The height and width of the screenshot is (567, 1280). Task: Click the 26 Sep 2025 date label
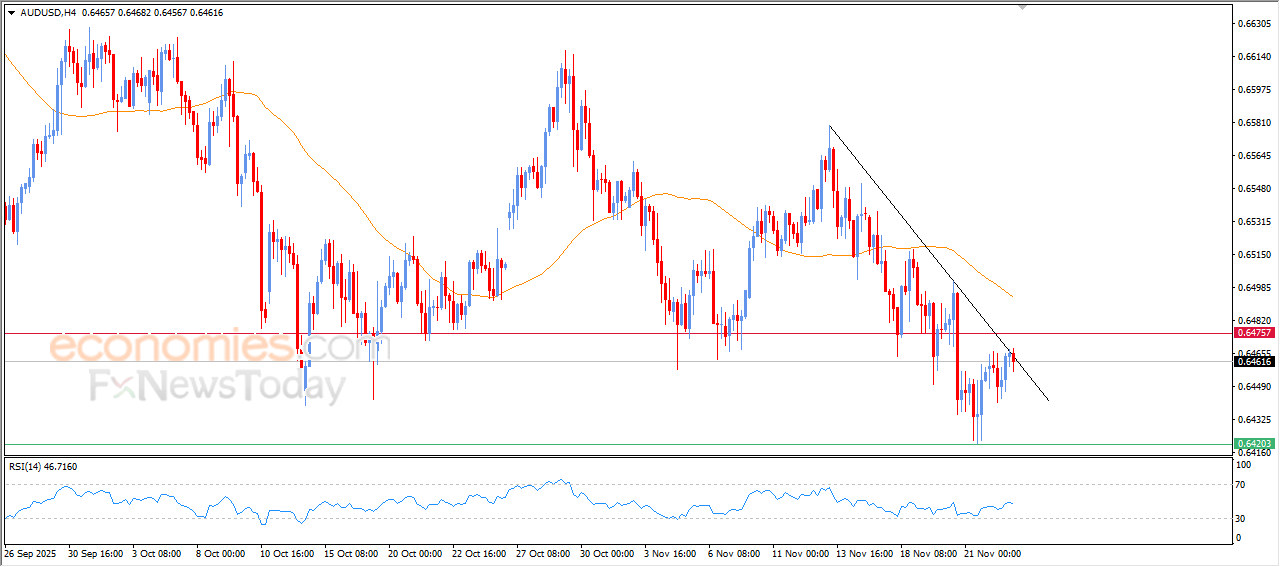click(x=32, y=553)
